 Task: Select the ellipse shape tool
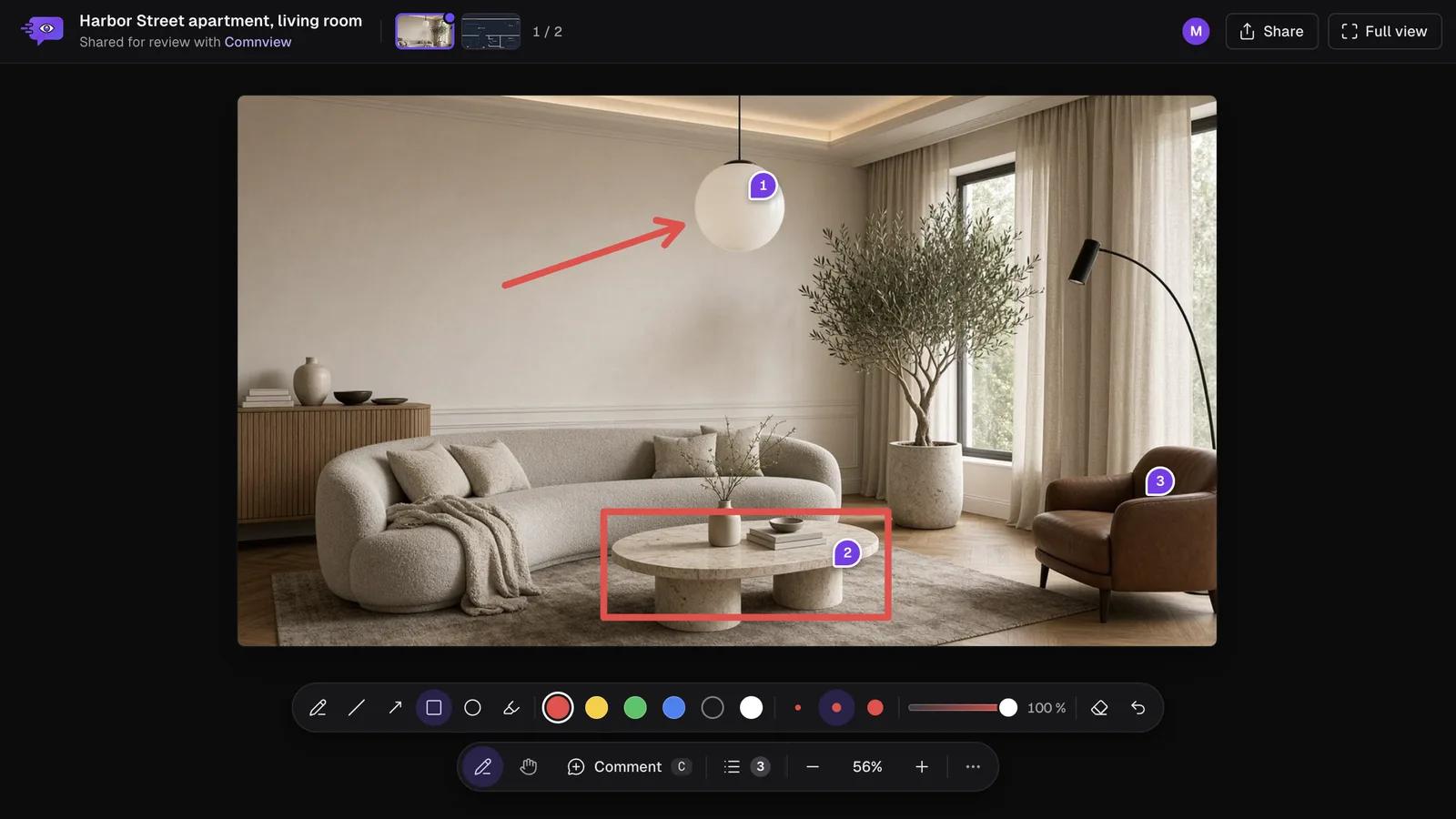pos(472,708)
